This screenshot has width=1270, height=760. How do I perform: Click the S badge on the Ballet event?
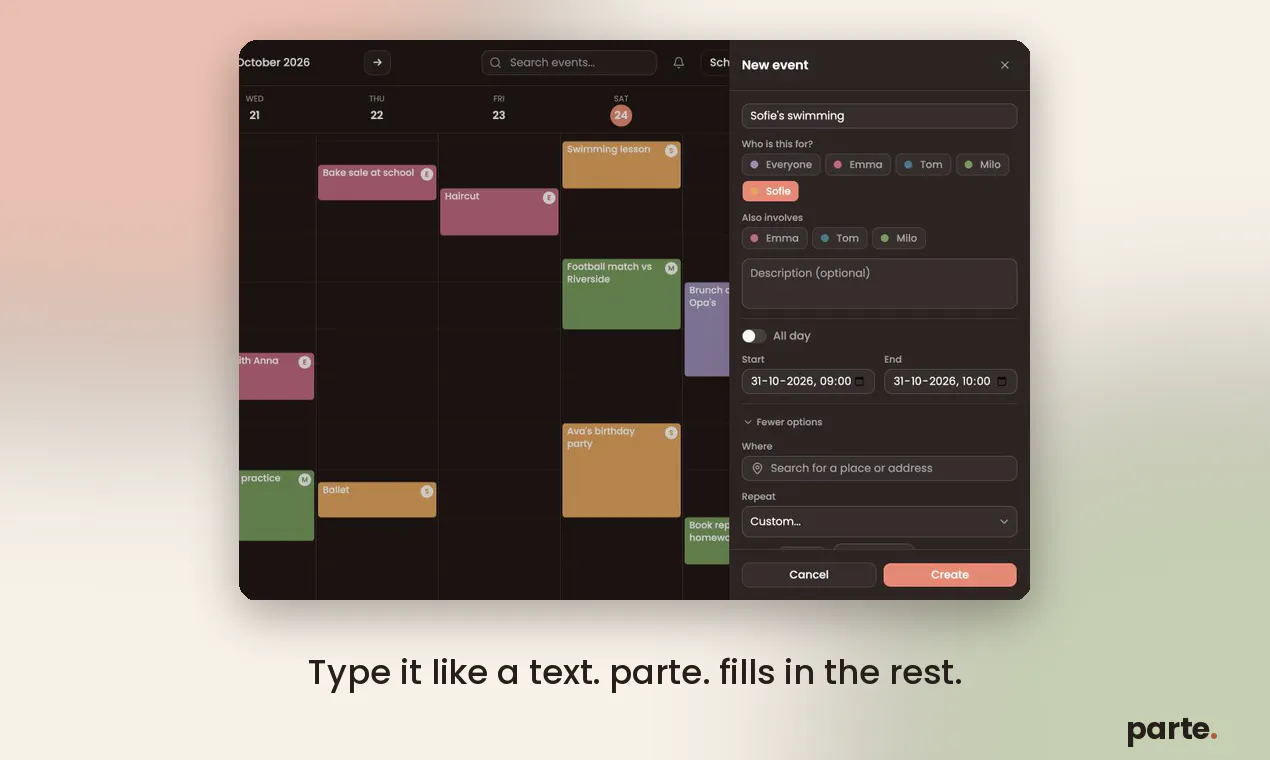tap(427, 491)
